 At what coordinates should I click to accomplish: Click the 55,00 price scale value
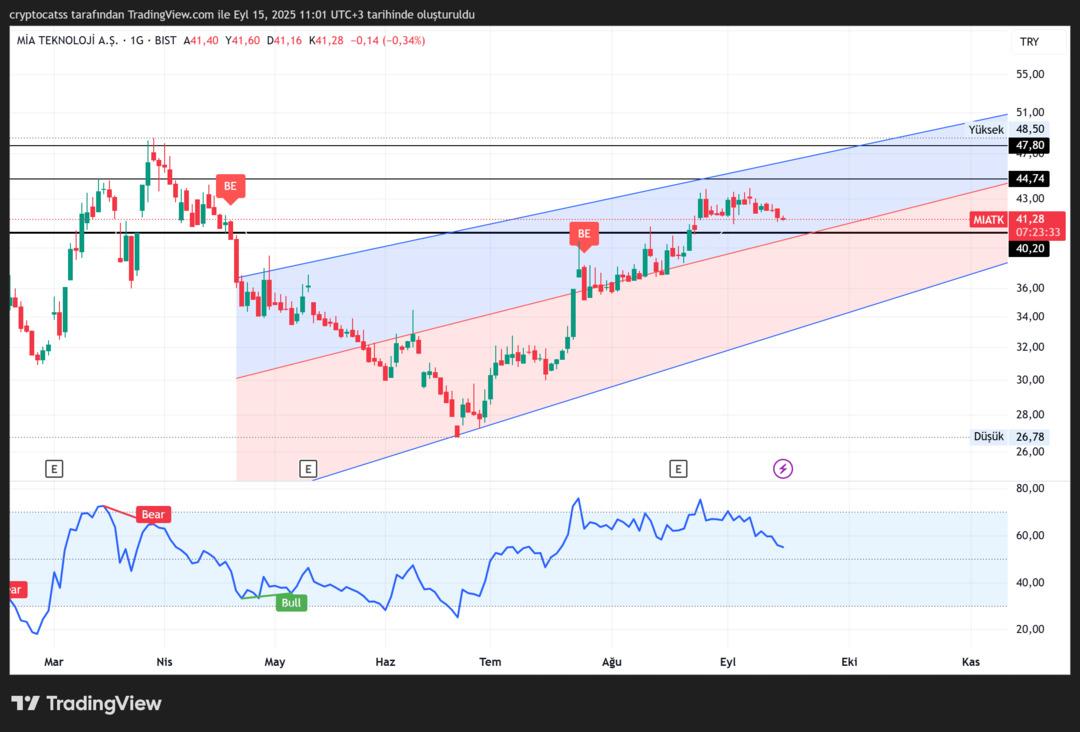click(1030, 74)
